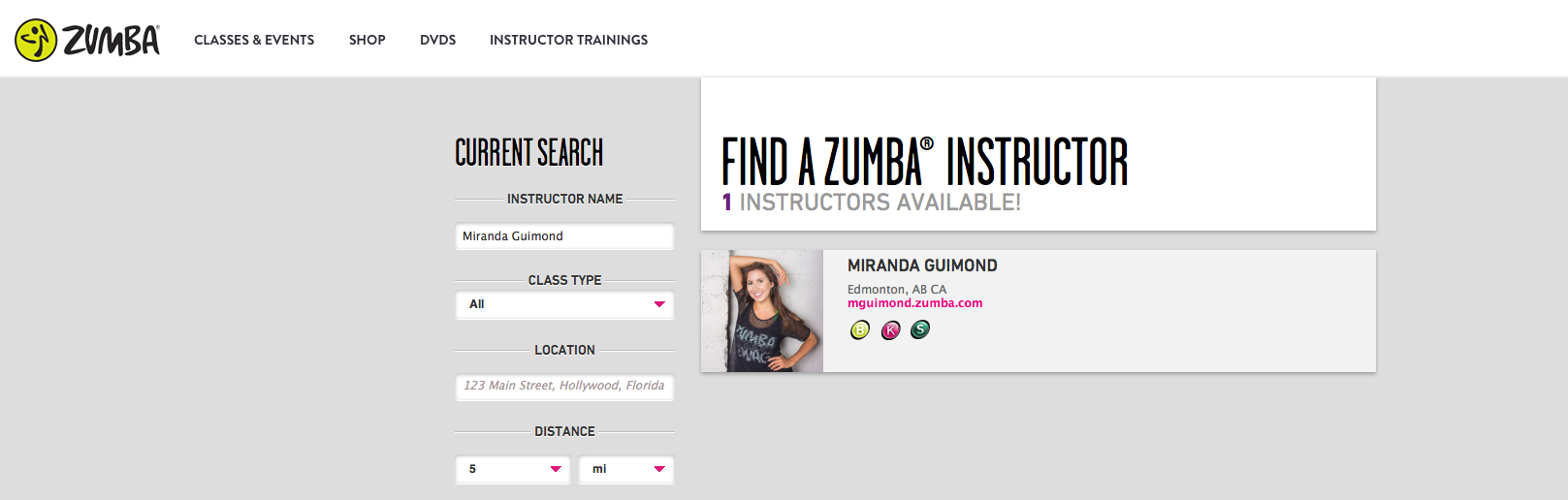Go to the Shop page
Screen dimensions: 1568x500
pos(368,40)
